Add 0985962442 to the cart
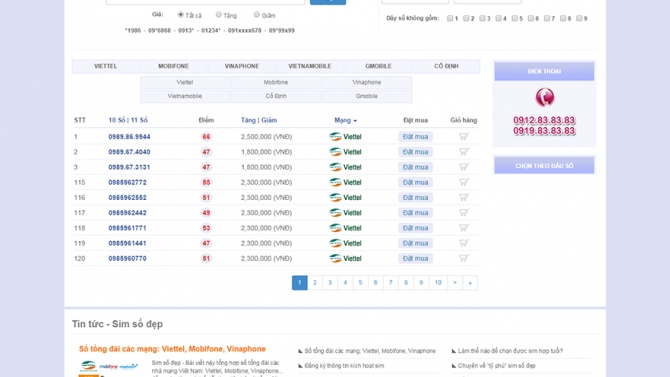The height and width of the screenshot is (377, 670). 464,212
